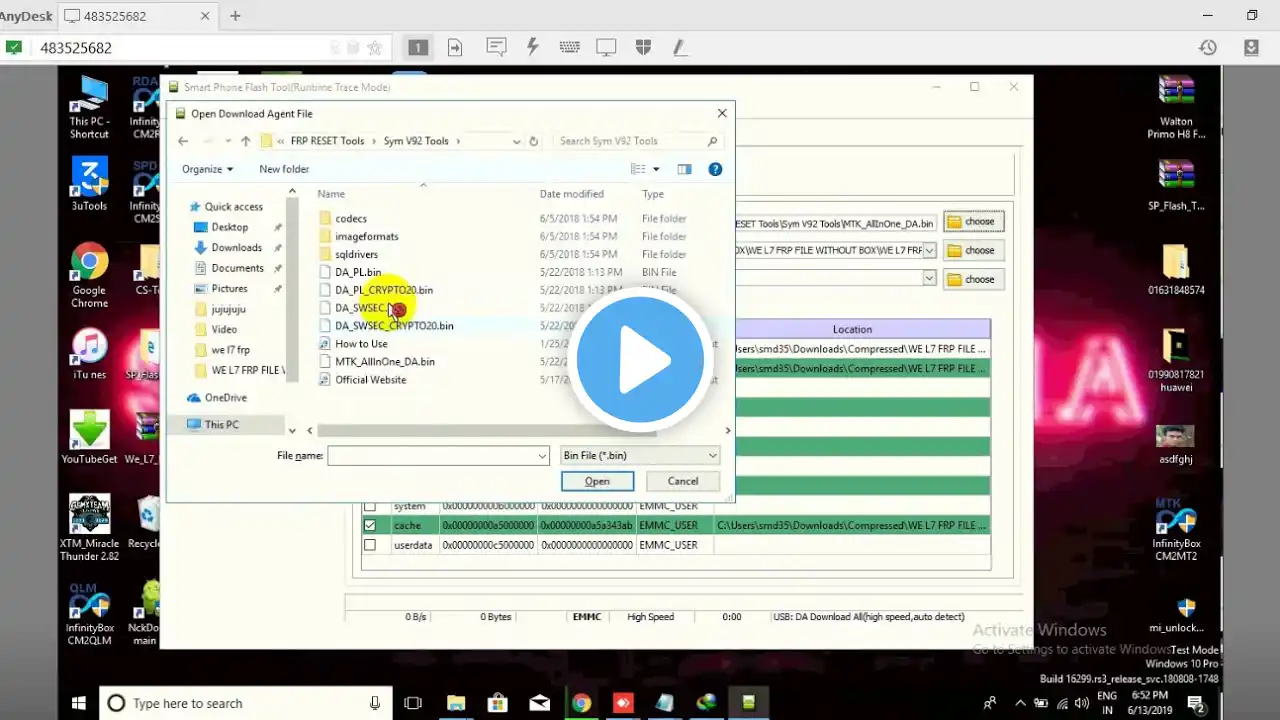
Task: Toggle the preview pane icon
Action: pyautogui.click(x=684, y=169)
